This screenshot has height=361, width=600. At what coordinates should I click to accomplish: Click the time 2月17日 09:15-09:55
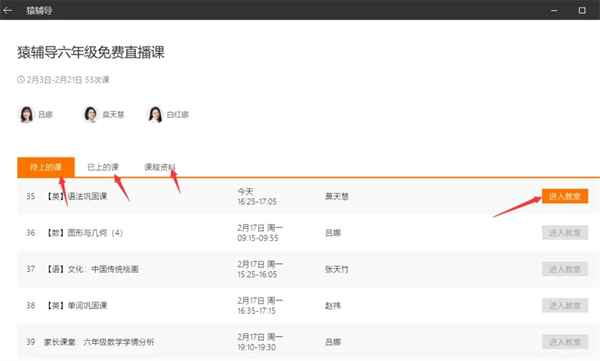260,233
